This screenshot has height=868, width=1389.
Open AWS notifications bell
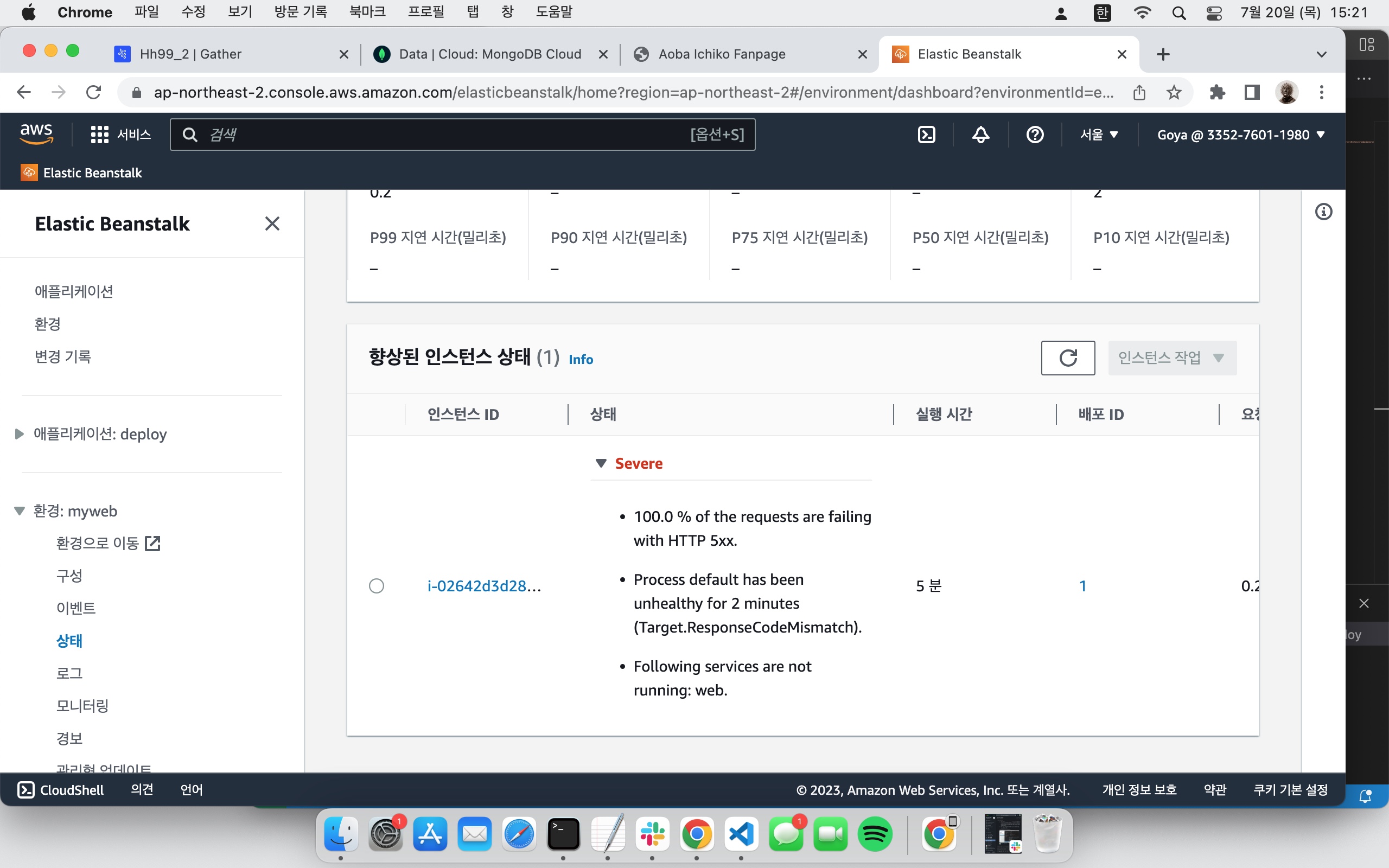pyautogui.click(x=980, y=135)
